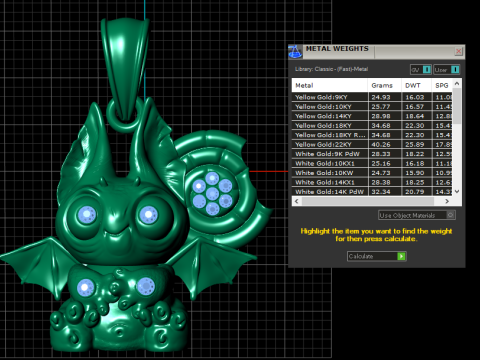The image size is (480, 360).
Task: Click the Library: Classic - (Fast)-Metal label
Action: coord(331,69)
